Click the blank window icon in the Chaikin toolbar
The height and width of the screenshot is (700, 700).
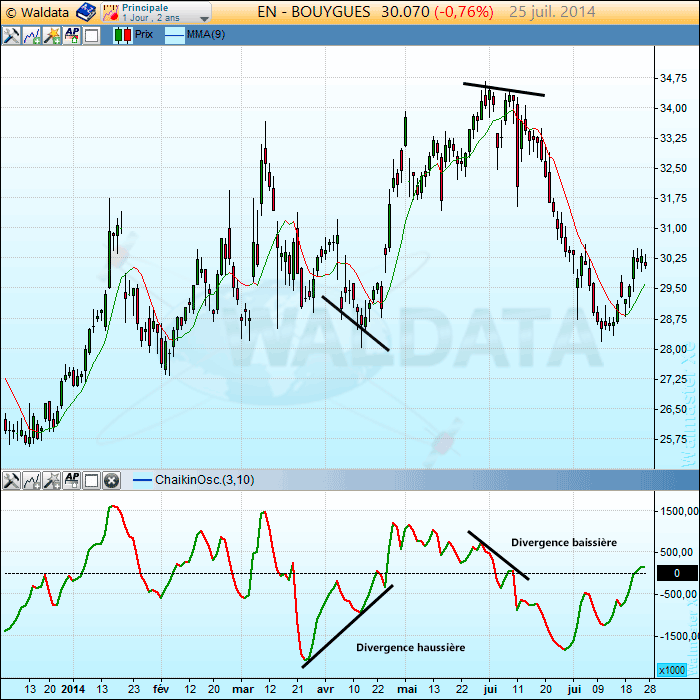tap(92, 481)
